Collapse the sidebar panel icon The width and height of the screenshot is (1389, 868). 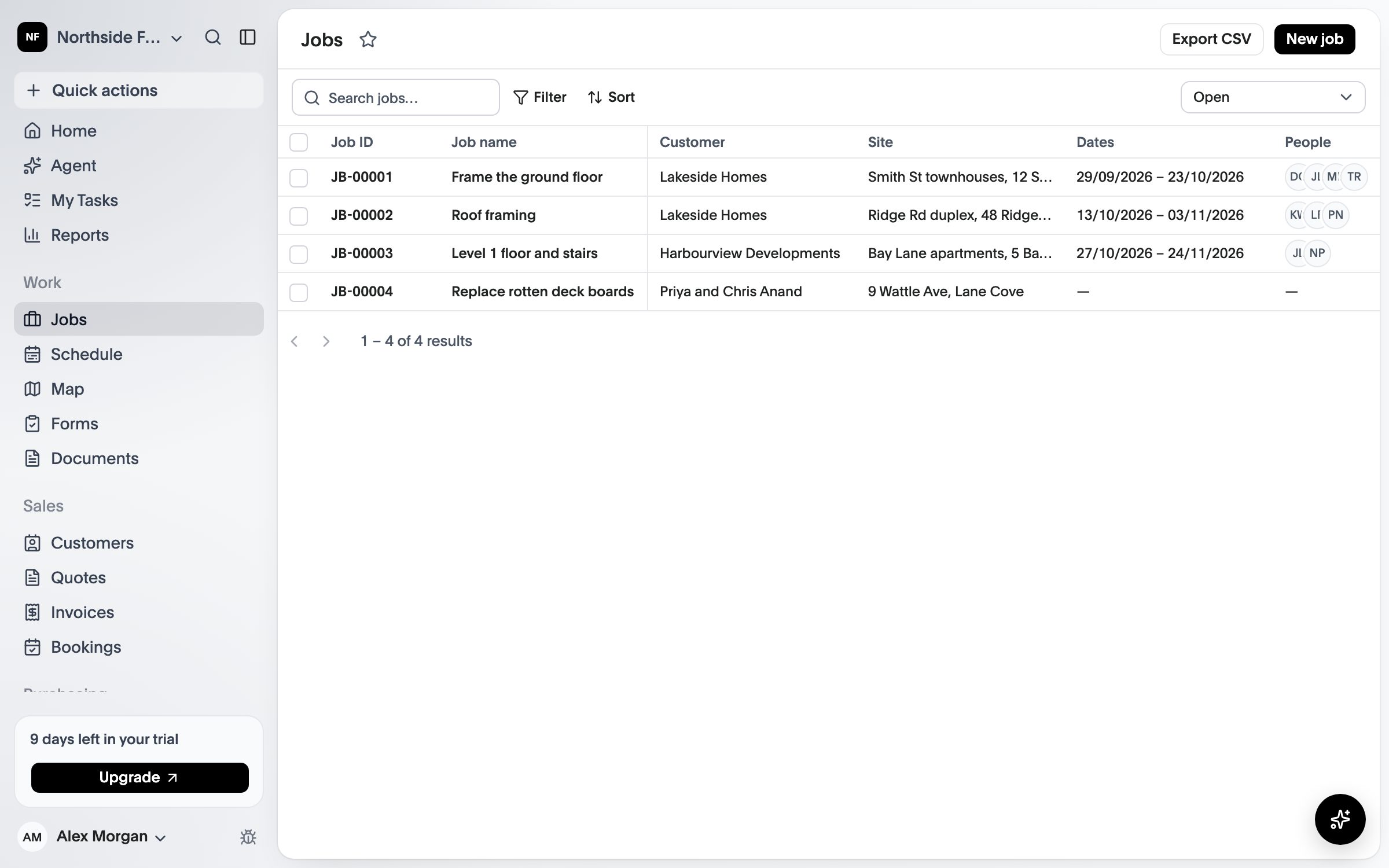(248, 38)
